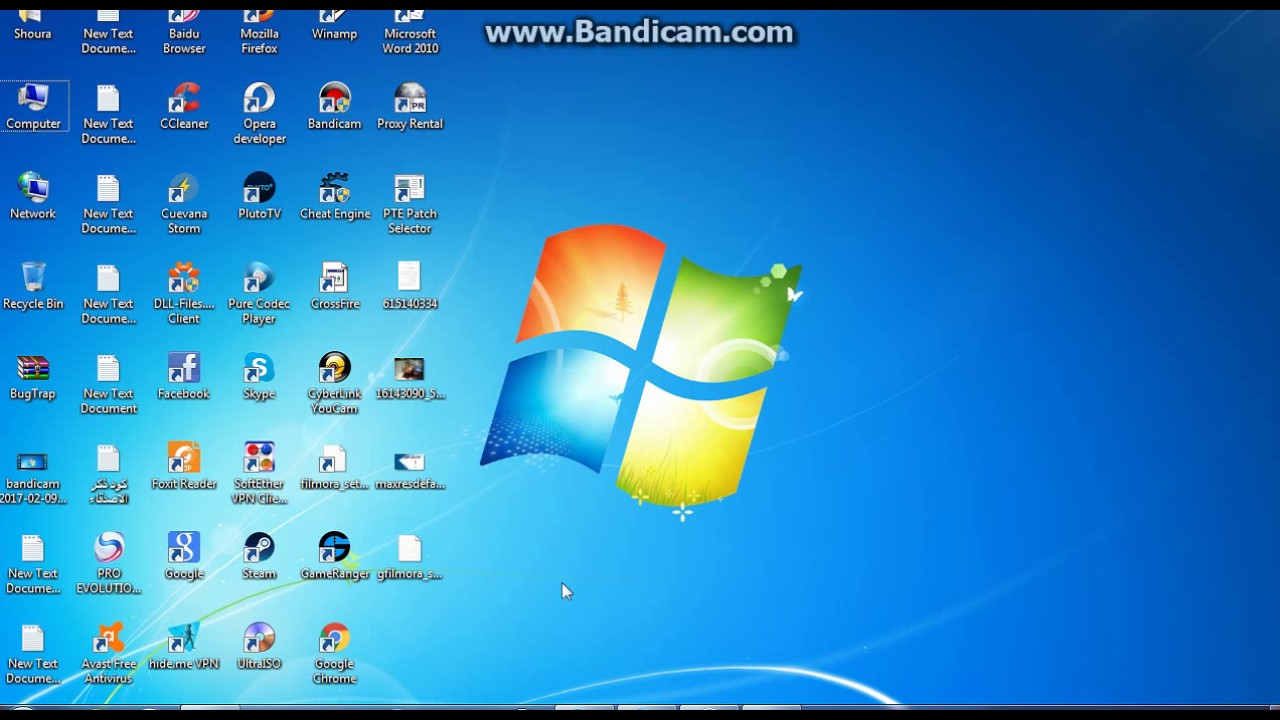The width and height of the screenshot is (1280, 720).
Task: Open the Facebook shortcut icon
Action: [x=184, y=377]
